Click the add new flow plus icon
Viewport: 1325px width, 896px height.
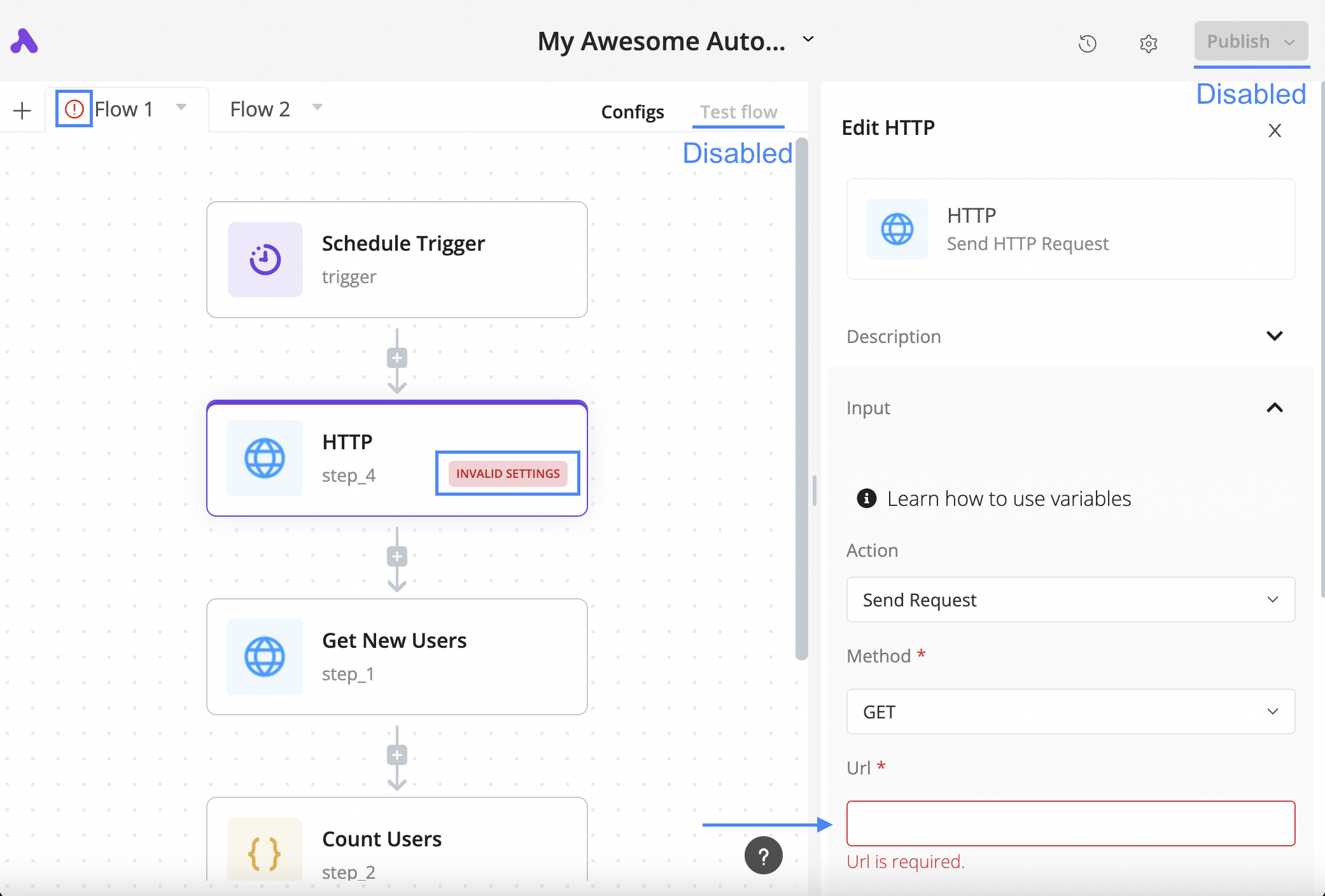click(22, 110)
